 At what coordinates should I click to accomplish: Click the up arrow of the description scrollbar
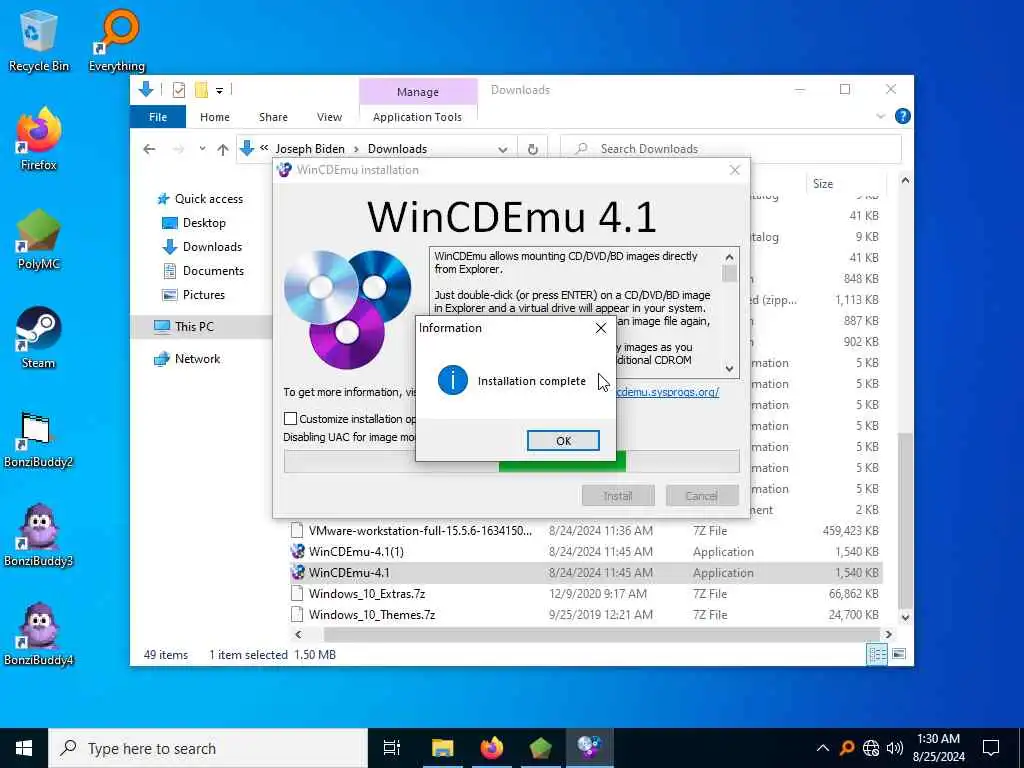click(x=729, y=257)
